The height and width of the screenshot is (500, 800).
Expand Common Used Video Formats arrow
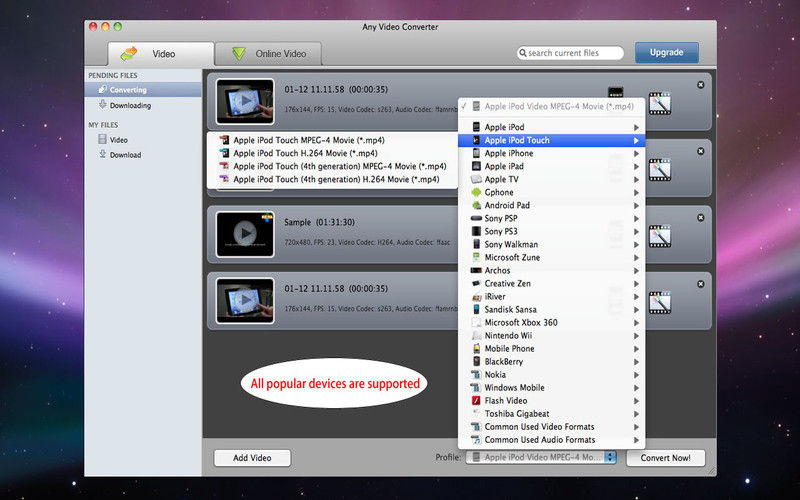click(636, 427)
